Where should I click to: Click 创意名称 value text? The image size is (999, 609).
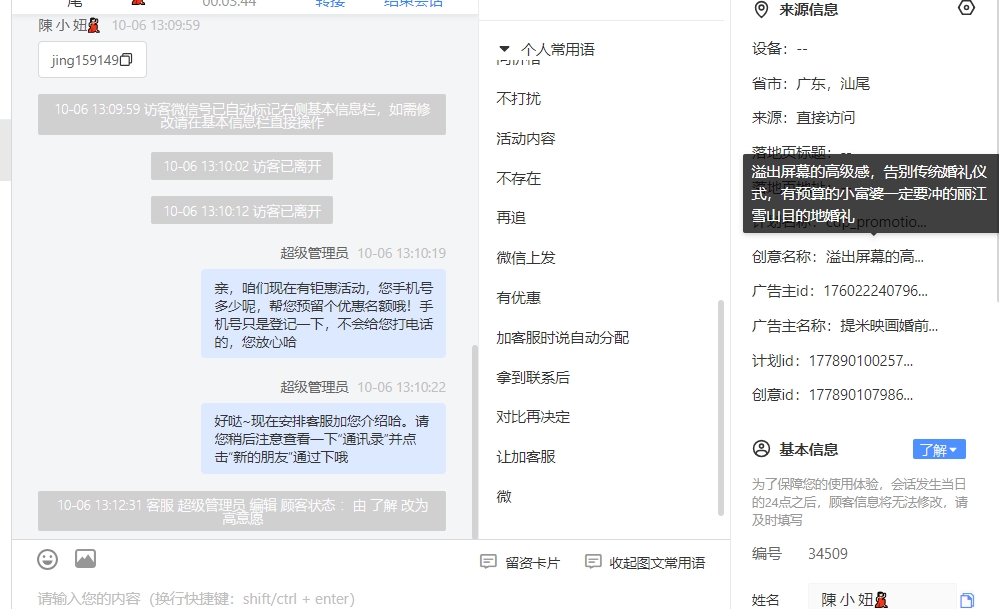point(875,257)
